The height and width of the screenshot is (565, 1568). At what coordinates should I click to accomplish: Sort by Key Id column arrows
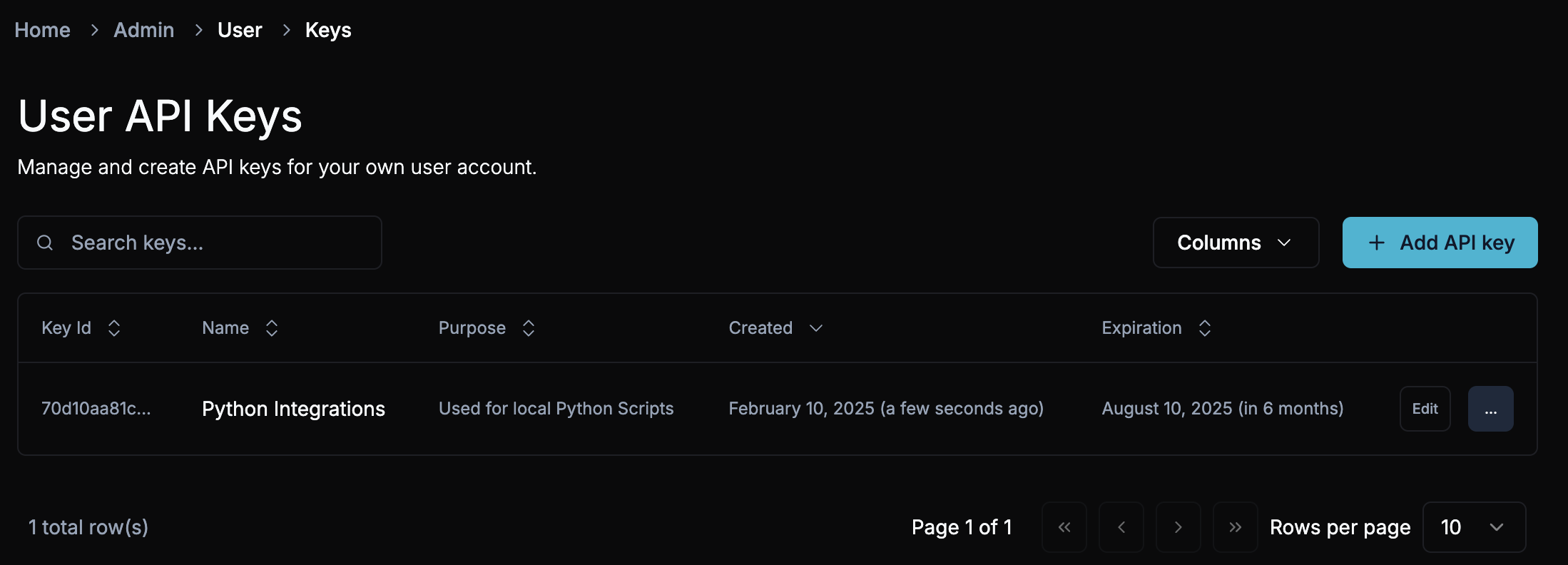pyautogui.click(x=114, y=328)
